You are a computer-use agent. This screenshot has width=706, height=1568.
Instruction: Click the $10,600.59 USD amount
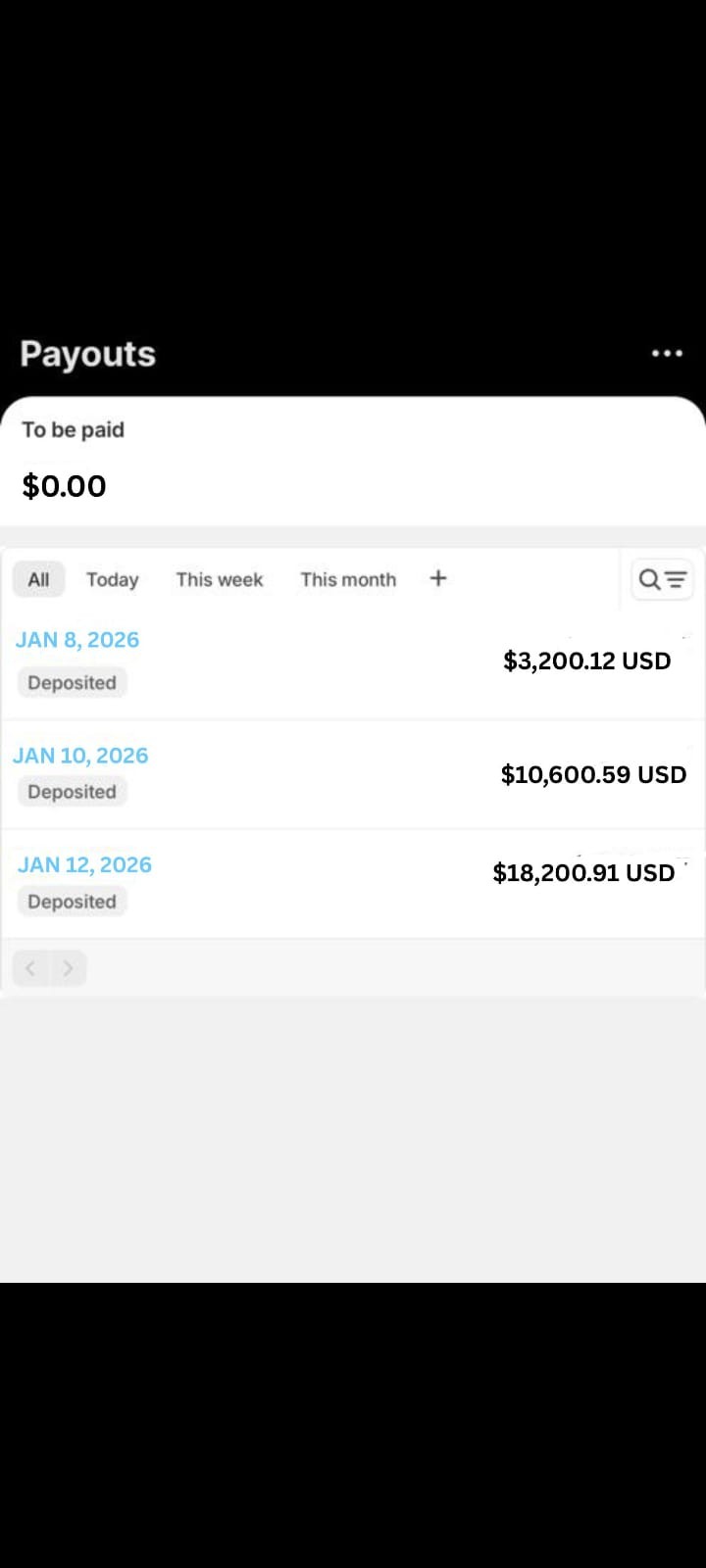coord(593,774)
